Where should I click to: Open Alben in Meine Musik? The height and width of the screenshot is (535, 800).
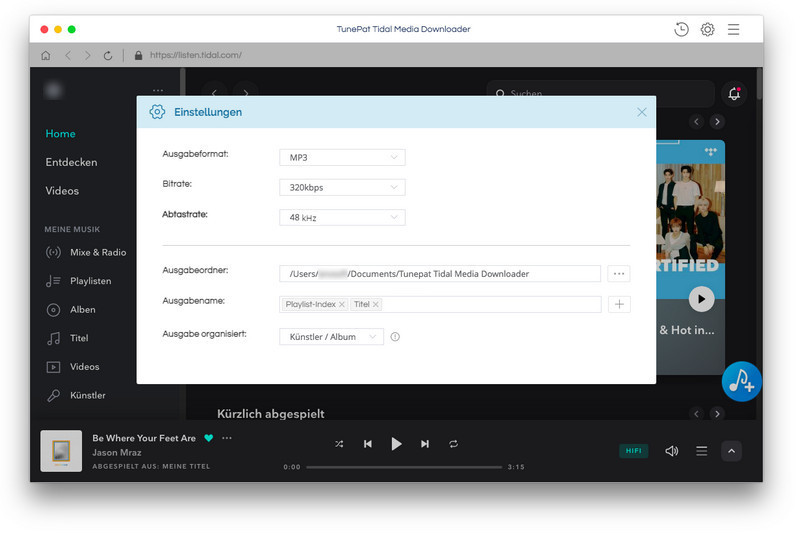70,310
